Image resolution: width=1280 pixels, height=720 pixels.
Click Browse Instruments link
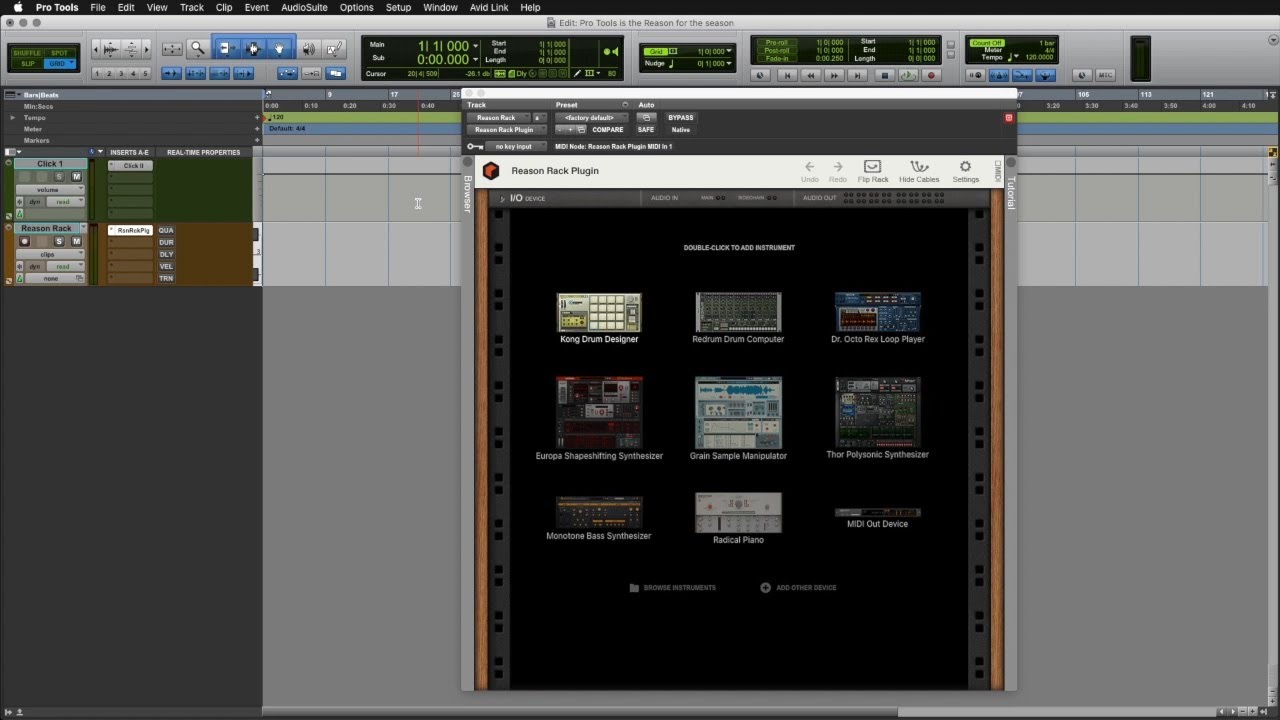tap(673, 588)
